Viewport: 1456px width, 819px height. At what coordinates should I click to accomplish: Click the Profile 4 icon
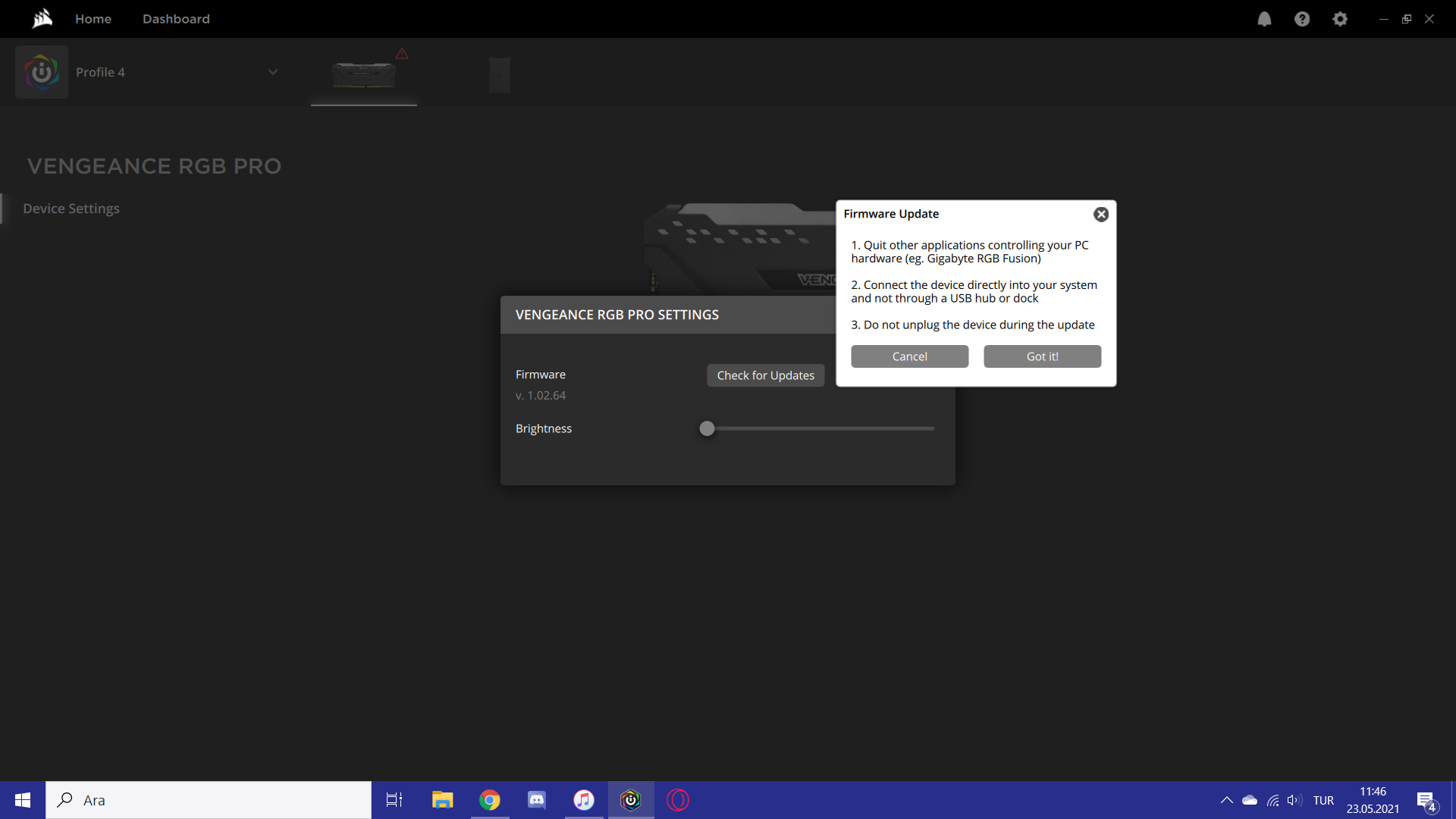(x=42, y=72)
